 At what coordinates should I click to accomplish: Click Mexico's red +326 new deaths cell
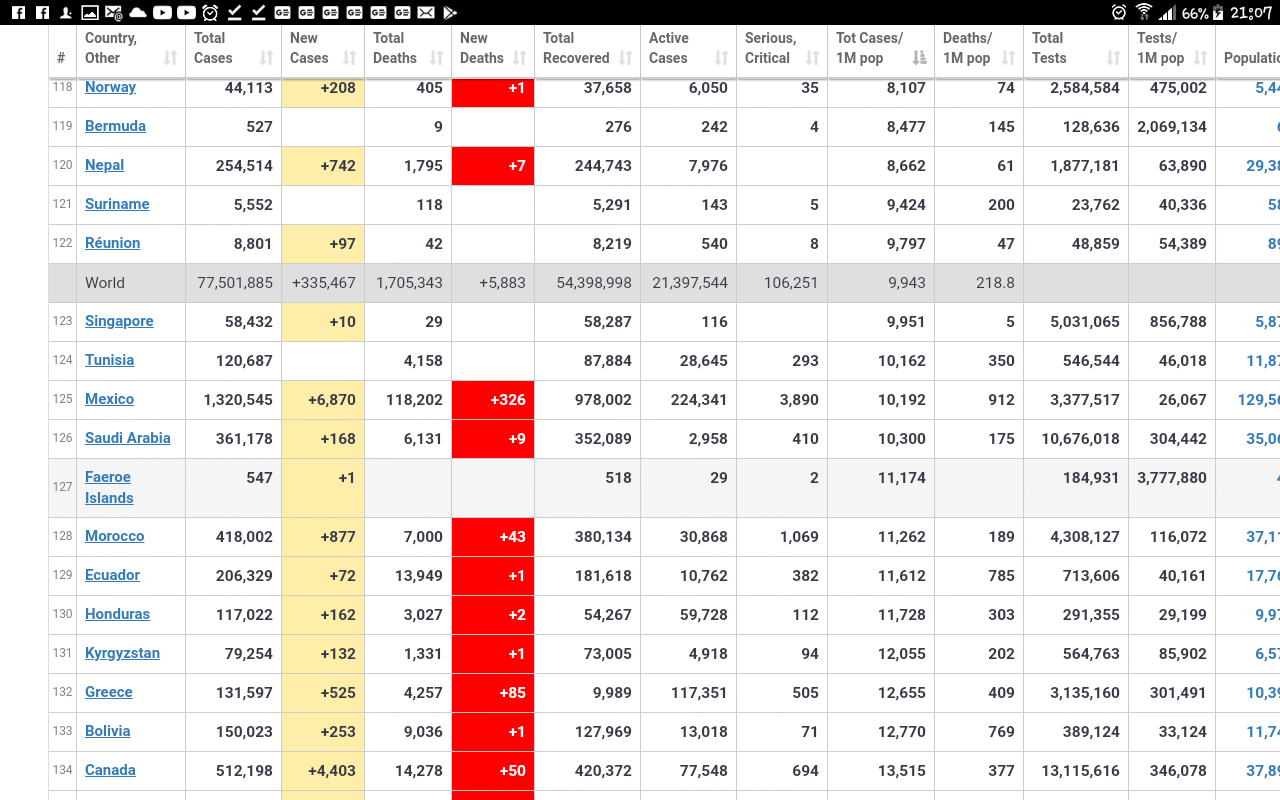point(493,399)
